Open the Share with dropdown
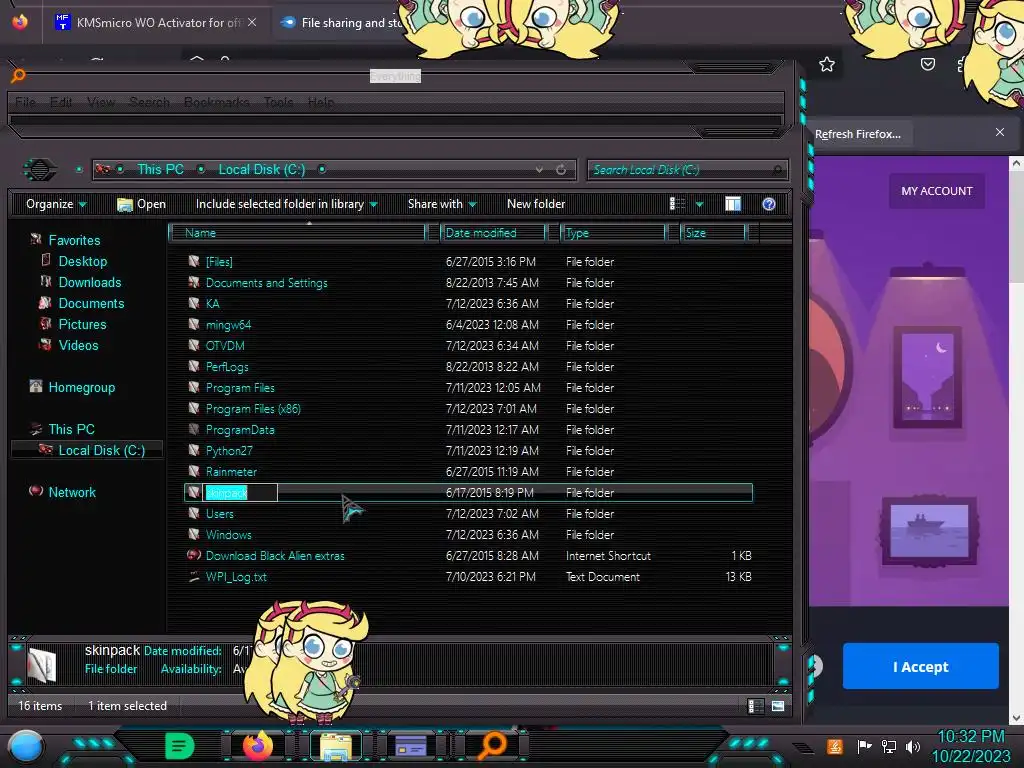1024x768 pixels. coord(442,204)
